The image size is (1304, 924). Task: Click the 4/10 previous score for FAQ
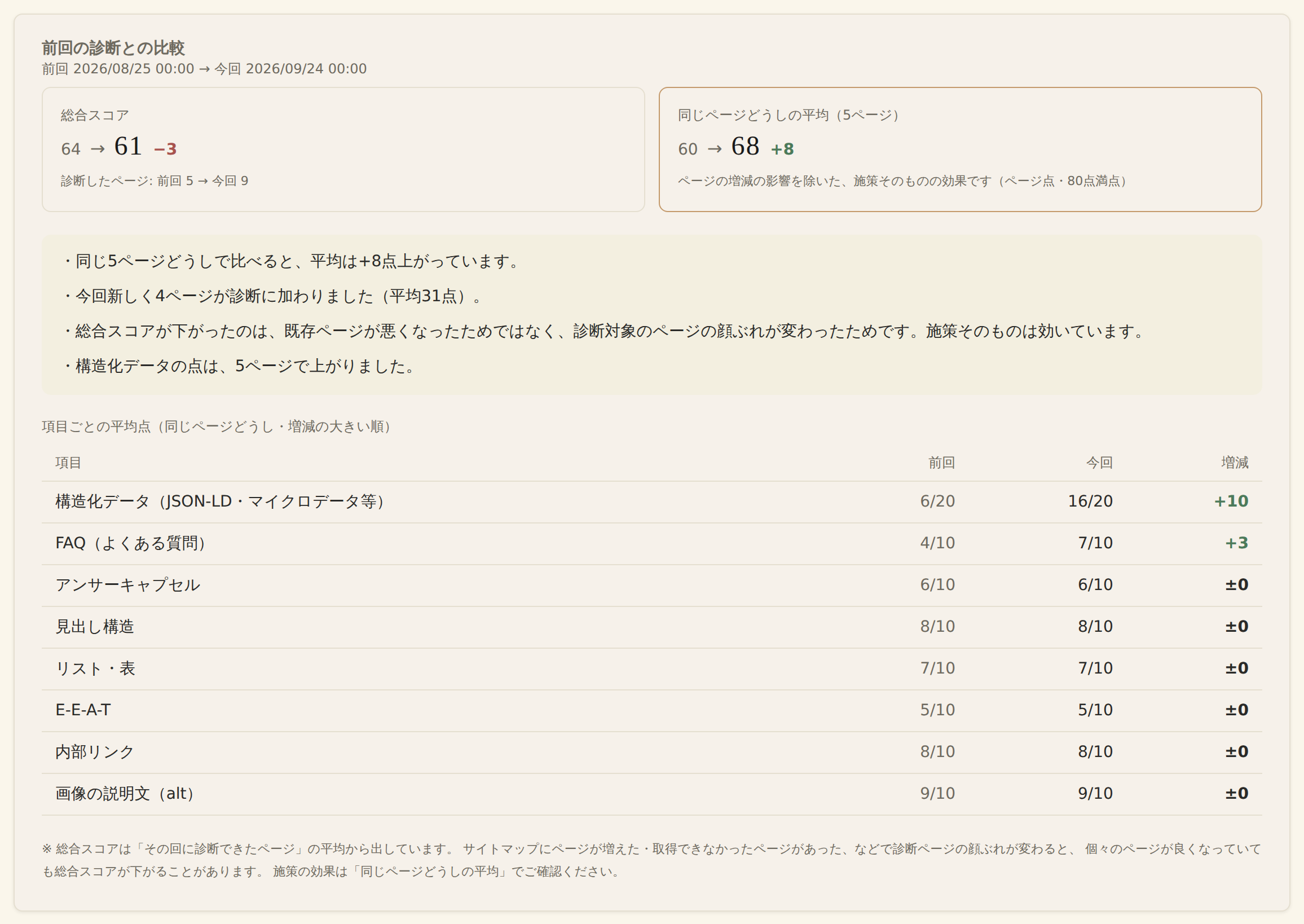point(937,543)
